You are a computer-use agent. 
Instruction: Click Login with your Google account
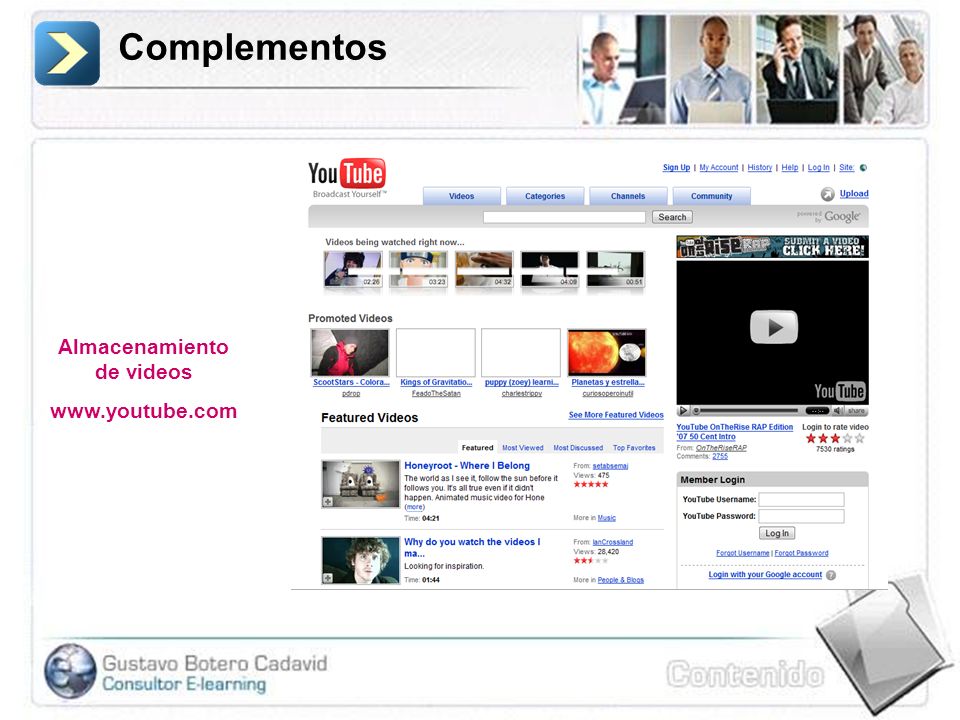765,575
